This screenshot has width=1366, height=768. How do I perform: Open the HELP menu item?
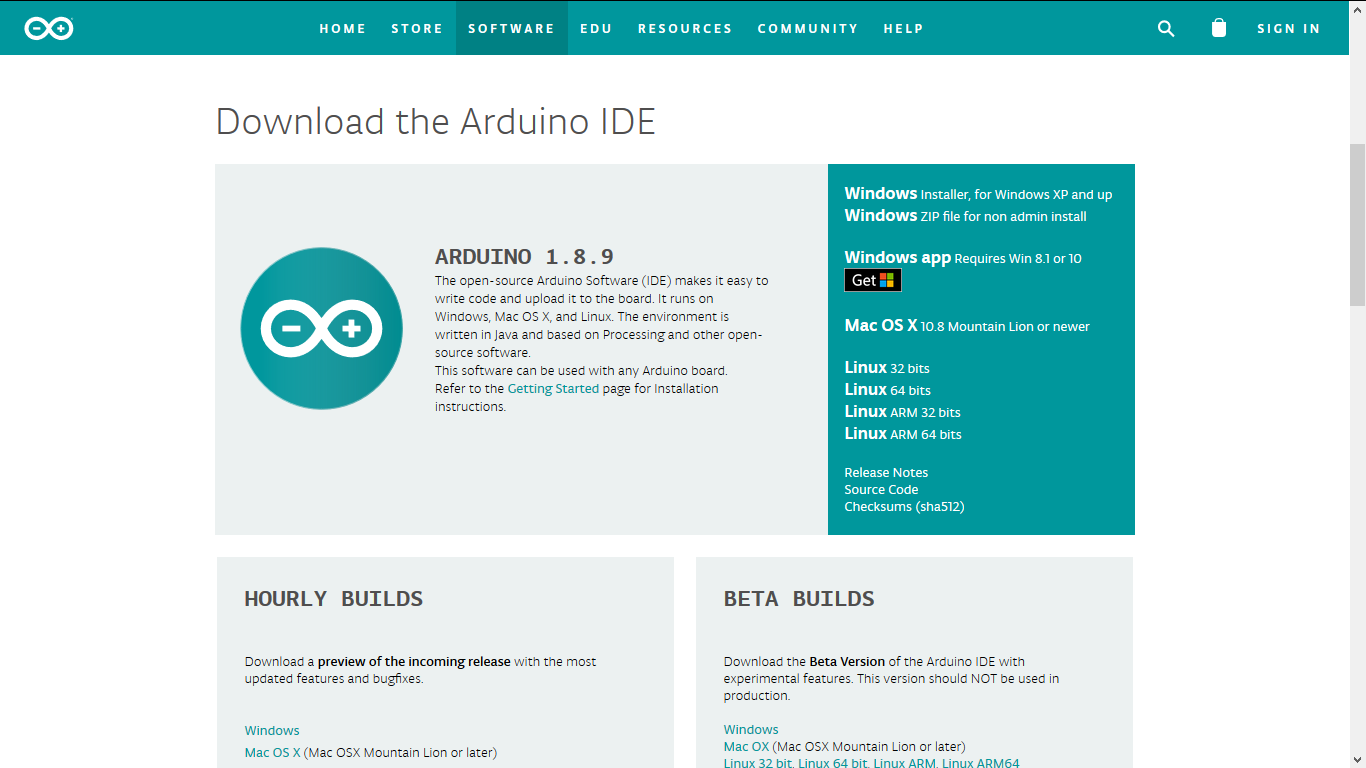pyautogui.click(x=904, y=28)
